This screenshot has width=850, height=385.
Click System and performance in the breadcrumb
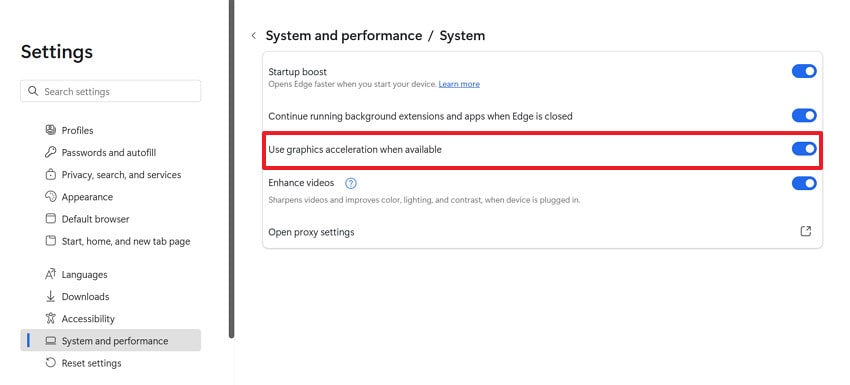(x=344, y=36)
